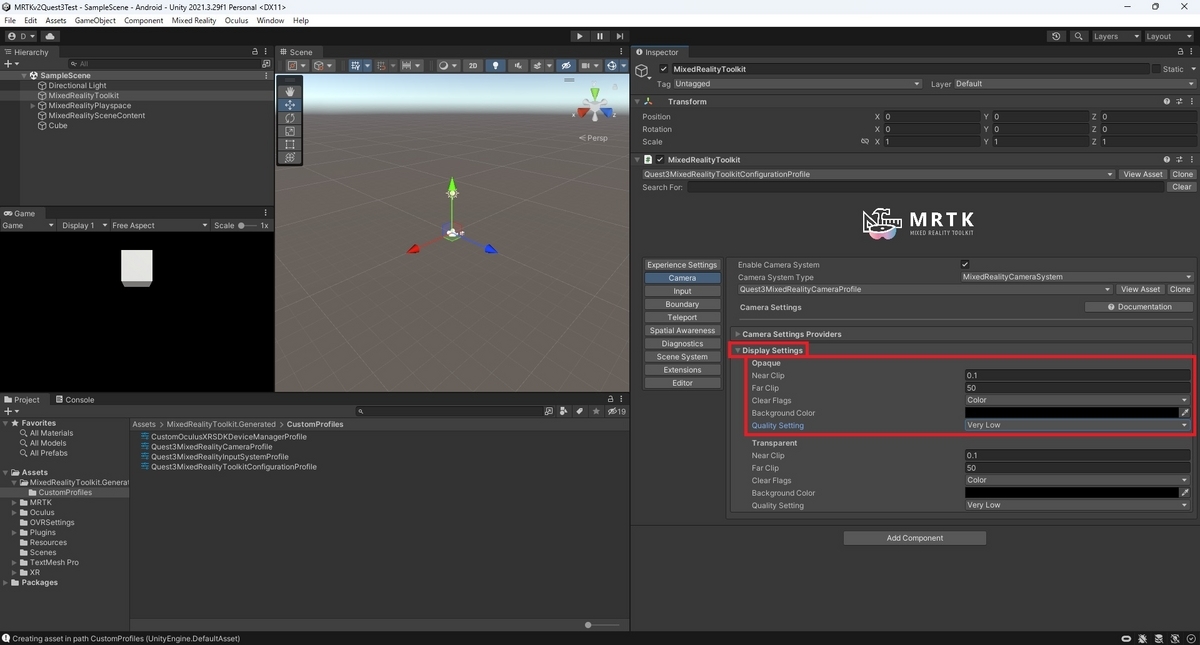This screenshot has width=1200, height=645.
Task: Click Search by Type icon in Project panel
Action: pyautogui.click(x=562, y=411)
